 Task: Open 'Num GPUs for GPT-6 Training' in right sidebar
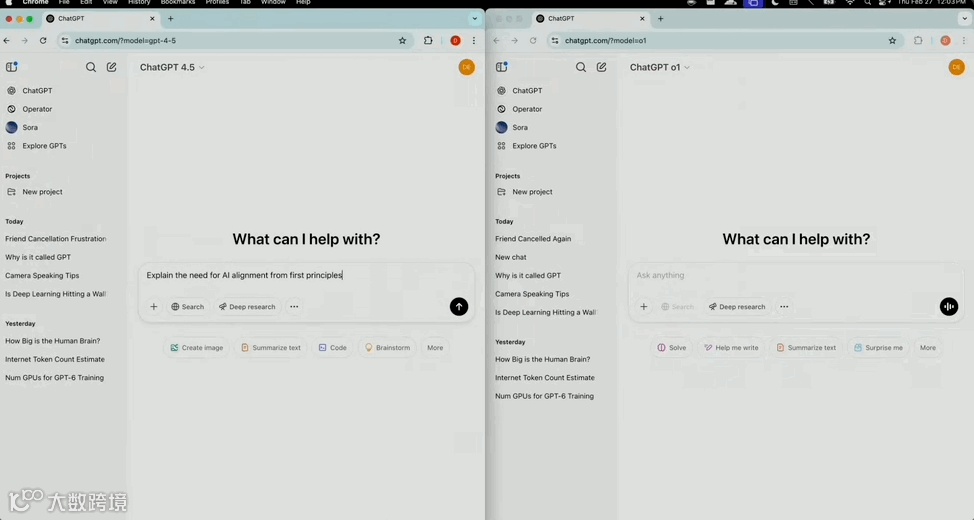tap(544, 396)
